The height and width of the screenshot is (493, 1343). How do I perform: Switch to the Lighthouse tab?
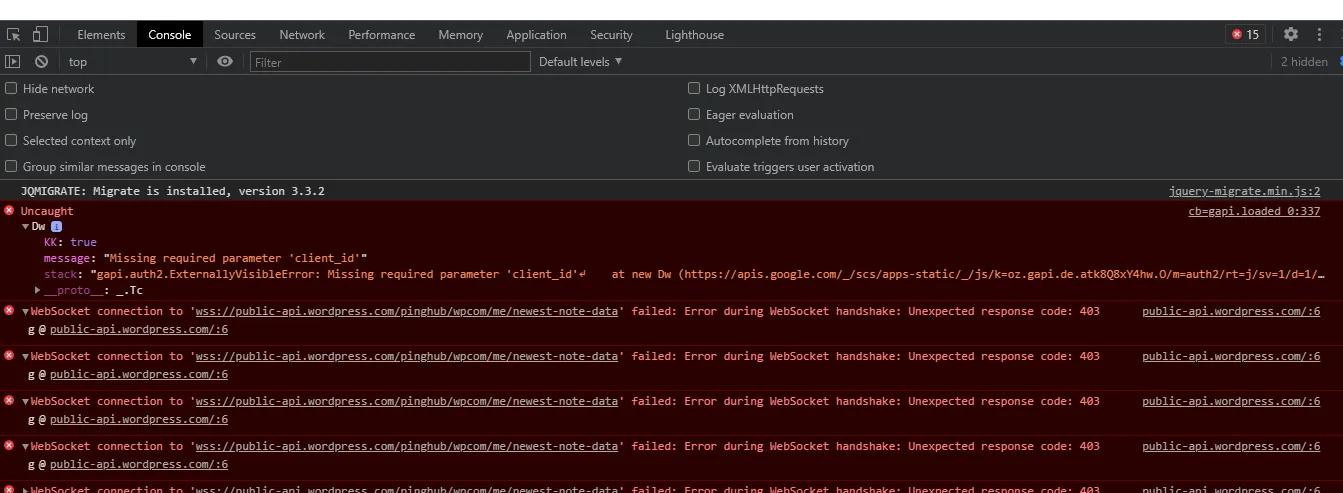(x=694, y=34)
